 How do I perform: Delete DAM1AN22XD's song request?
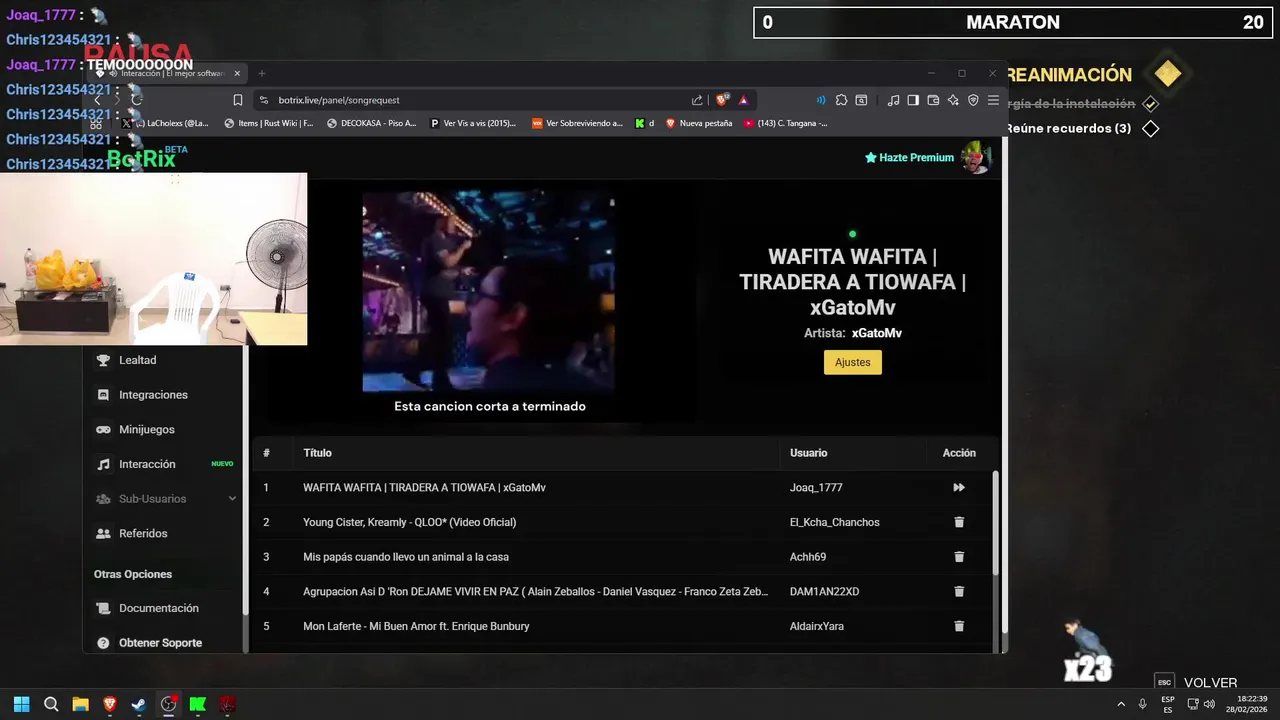tap(959, 592)
